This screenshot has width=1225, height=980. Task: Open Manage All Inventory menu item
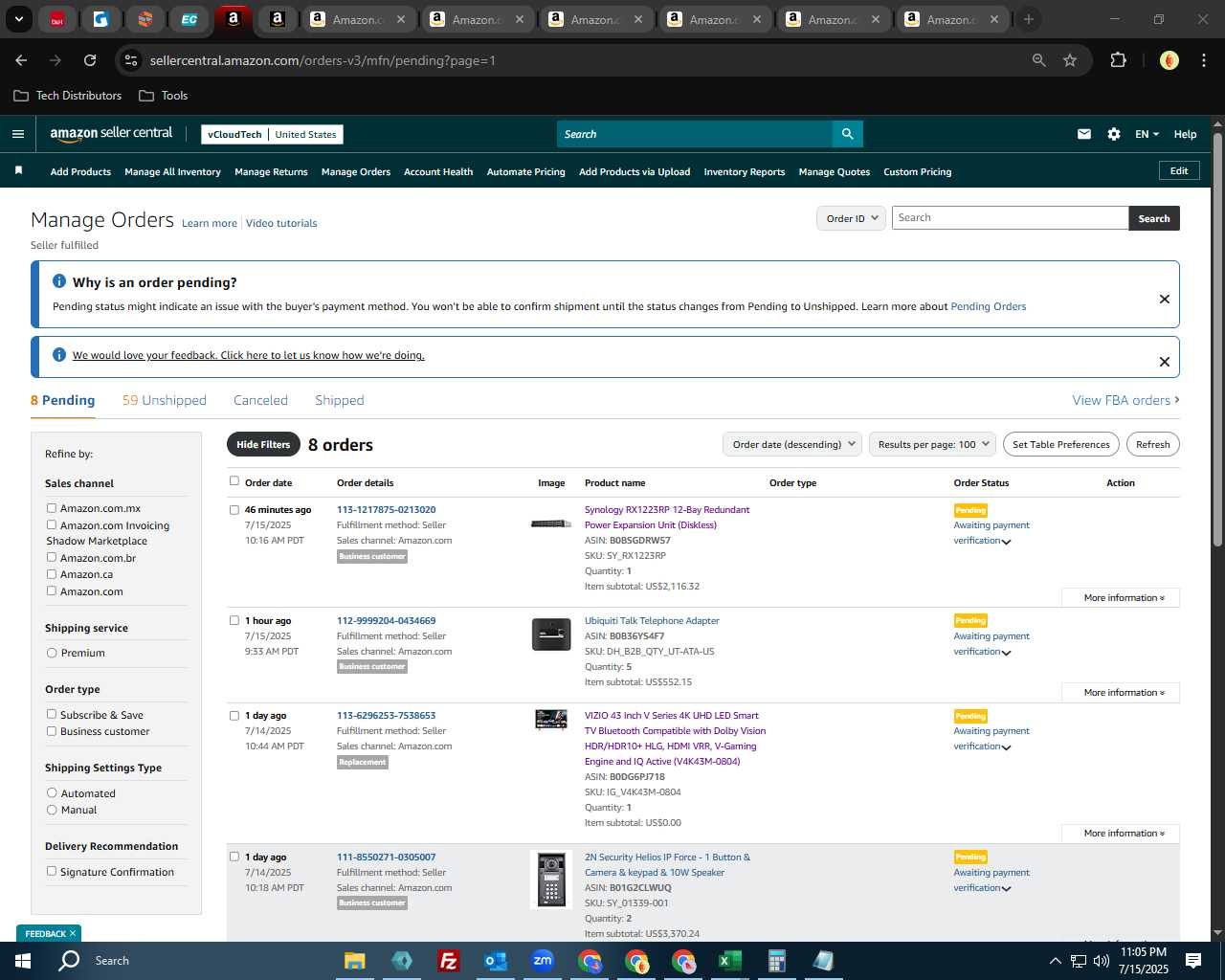(172, 171)
